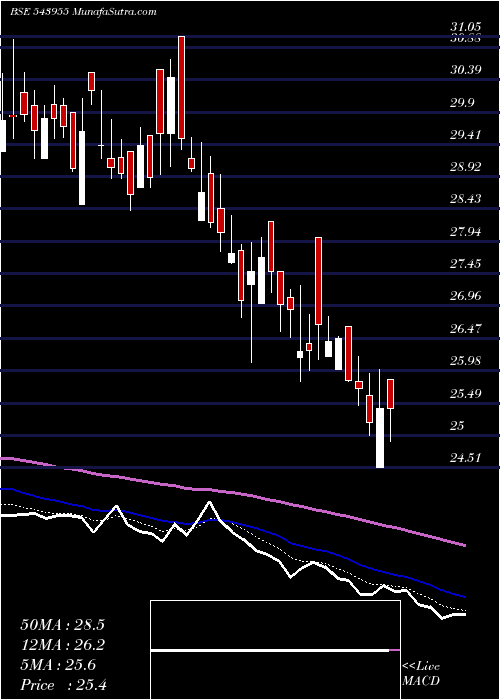Click the 31.05 price axis label
Screen dimensions: 500x700
(x=465, y=28)
